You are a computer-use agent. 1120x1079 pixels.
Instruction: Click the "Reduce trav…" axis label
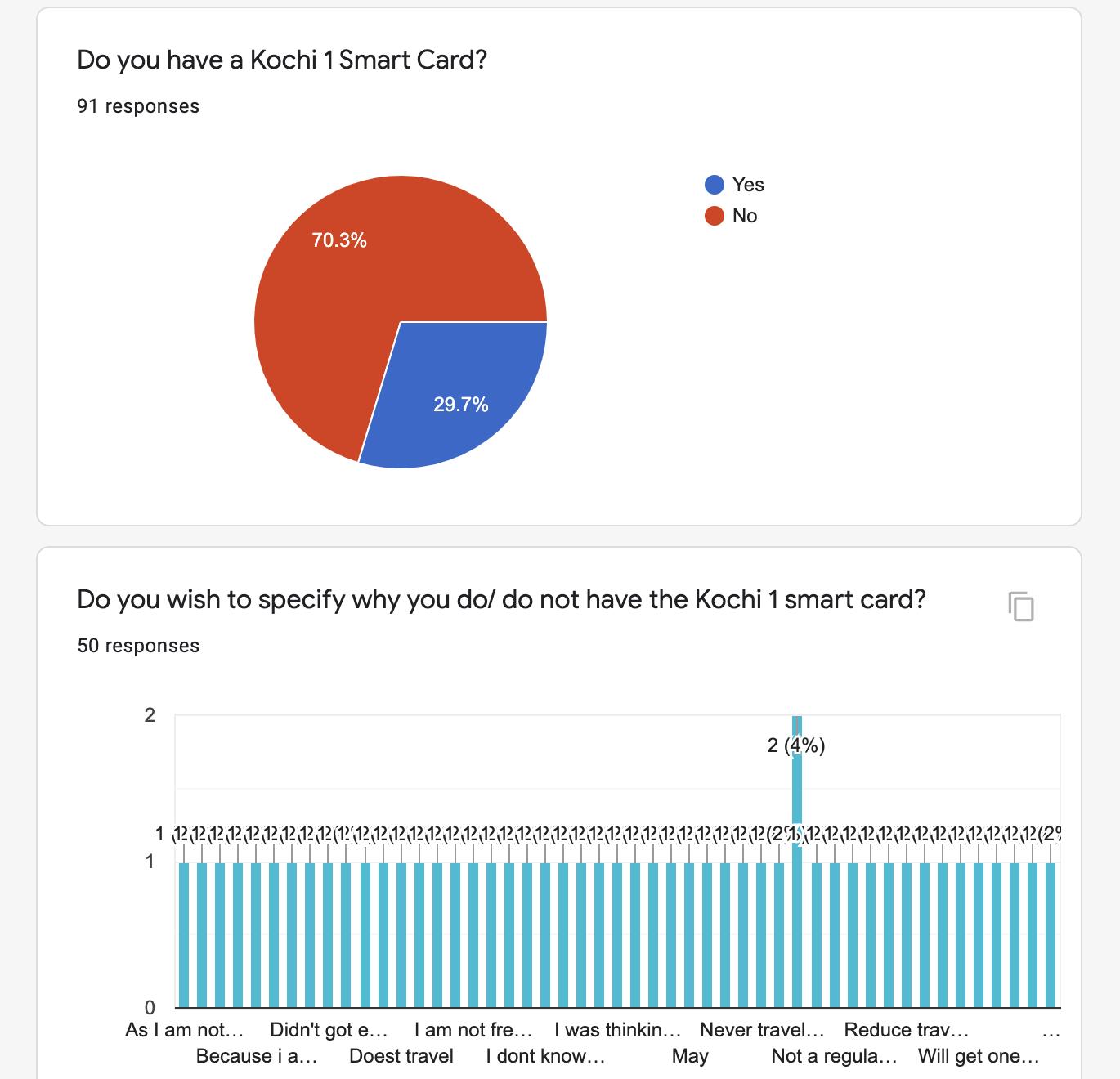pos(906,1030)
